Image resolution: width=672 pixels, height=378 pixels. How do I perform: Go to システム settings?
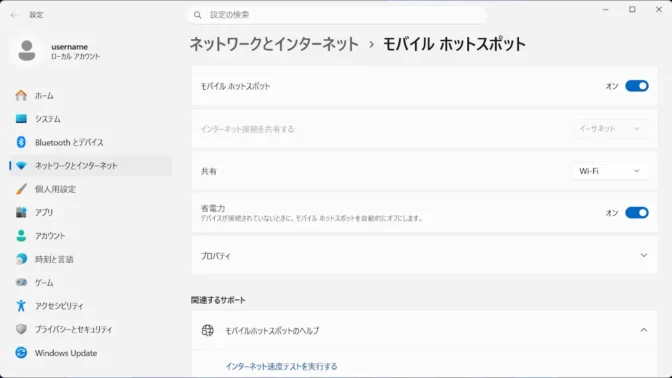click(x=90, y=119)
